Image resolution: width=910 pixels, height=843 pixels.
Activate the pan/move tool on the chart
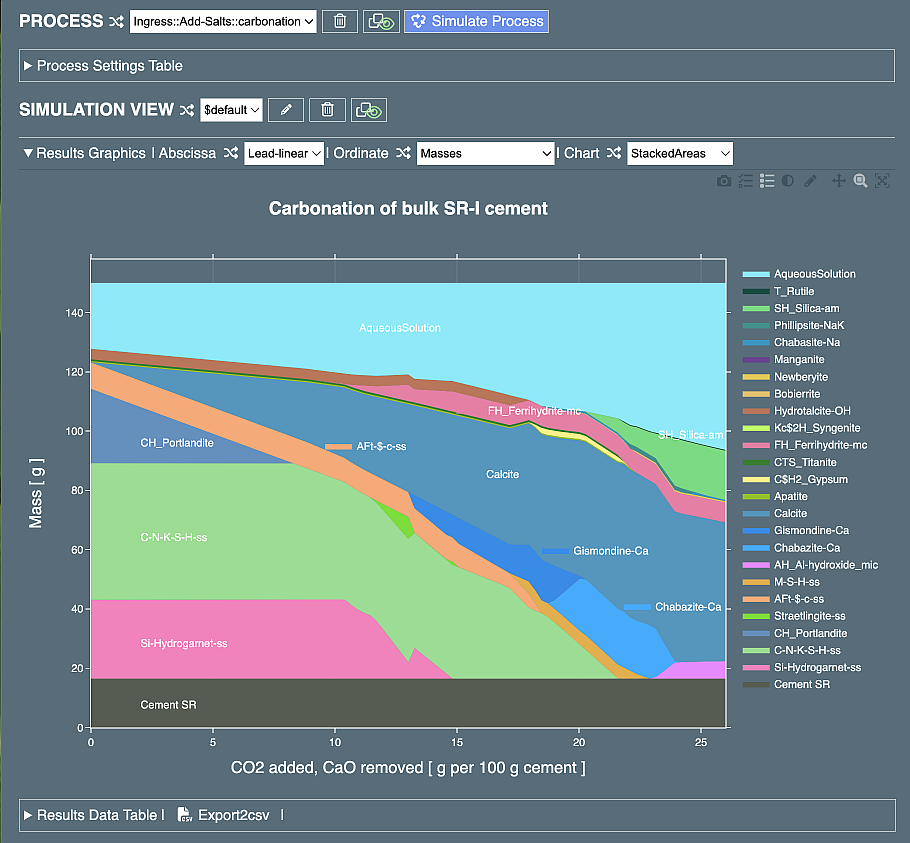(x=838, y=180)
